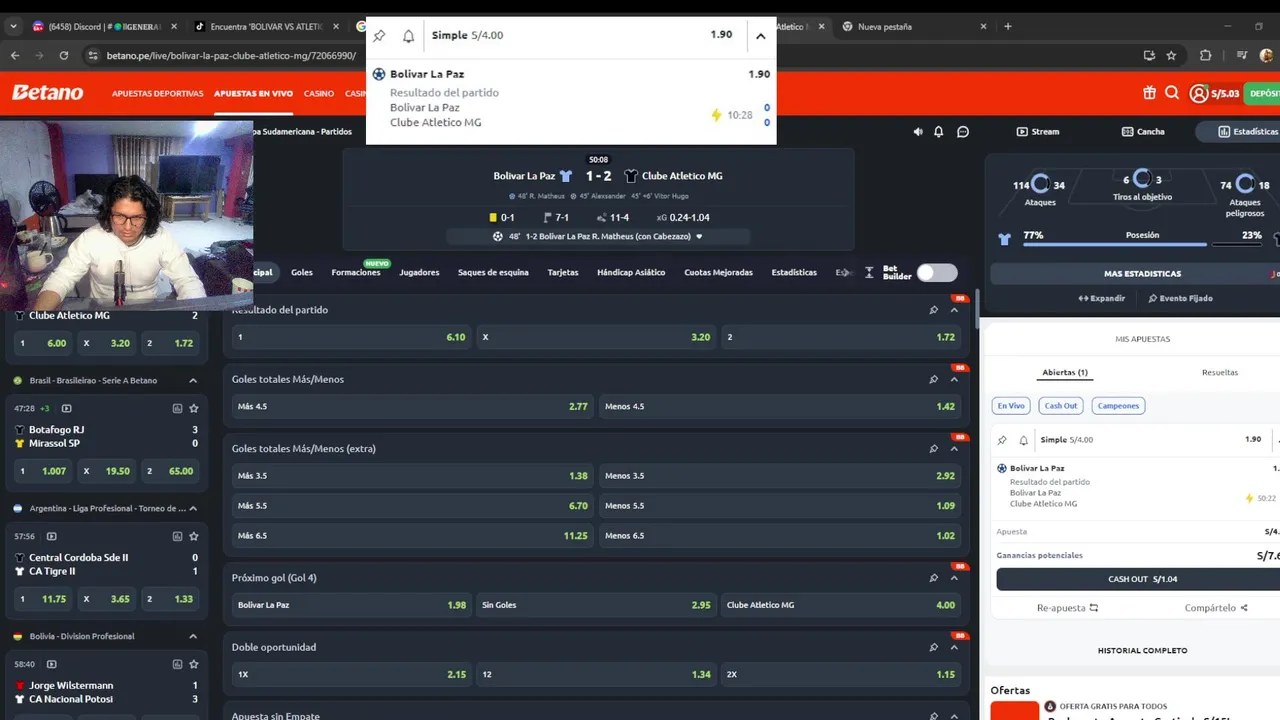Image resolution: width=1280 pixels, height=720 pixels.
Task: Switch to the Cancha view tab
Action: click(1142, 132)
